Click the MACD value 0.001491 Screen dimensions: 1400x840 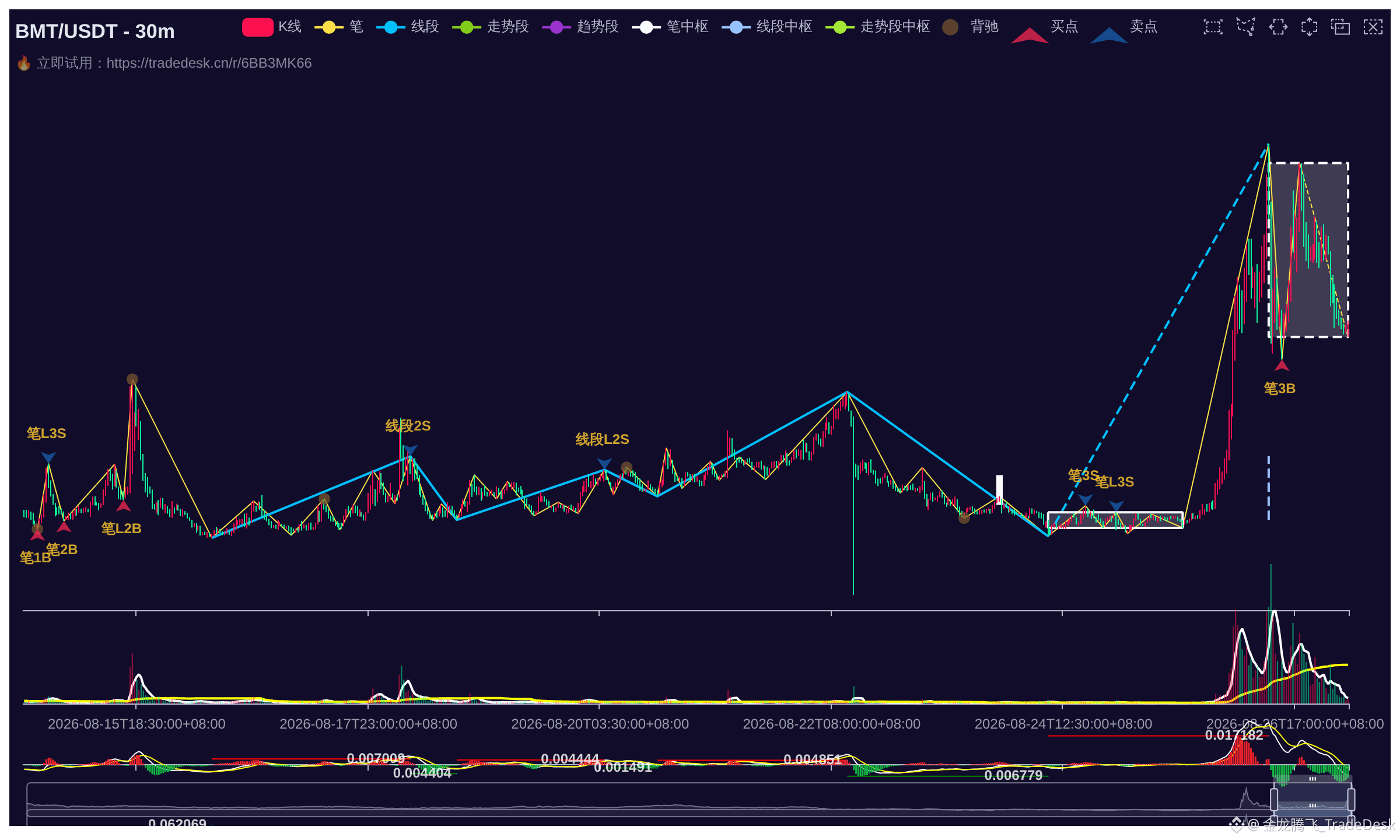pyautogui.click(x=623, y=767)
